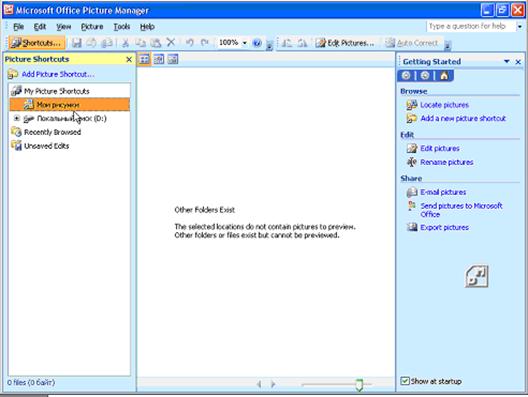Screen dimensions: 528x397
Task: Open the Tools menu
Action: [122, 27]
